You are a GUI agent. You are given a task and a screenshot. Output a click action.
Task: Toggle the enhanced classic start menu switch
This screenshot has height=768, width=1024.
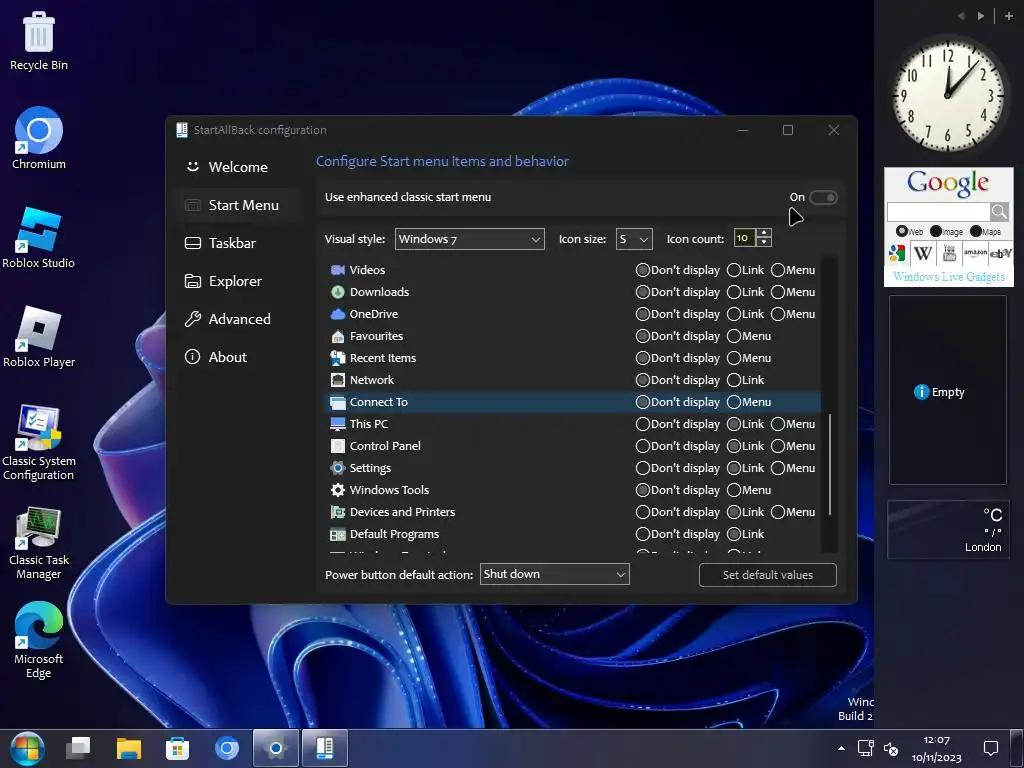click(x=823, y=197)
